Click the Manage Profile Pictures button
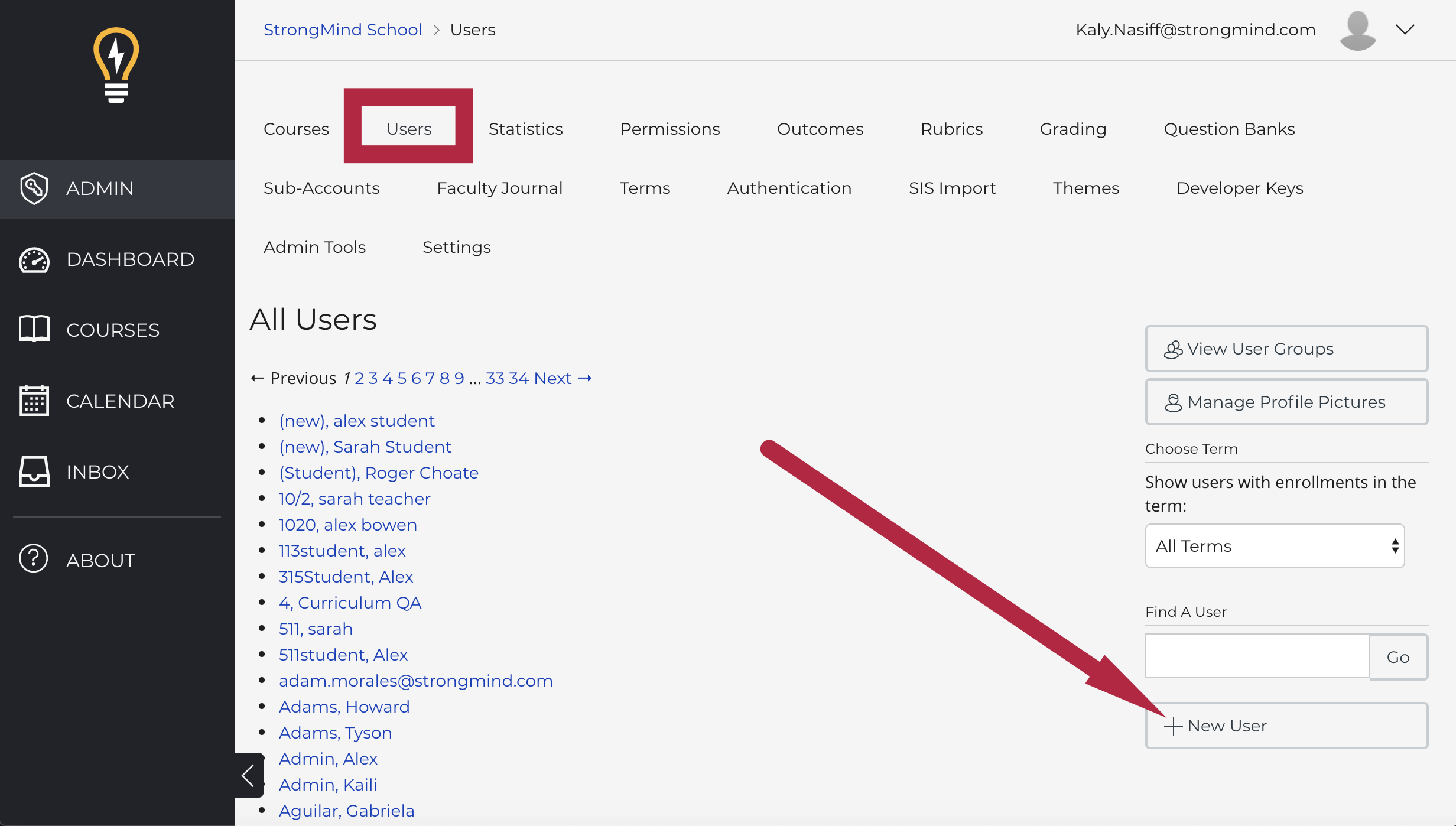Screen dimensions: 1456x826 pyautogui.click(x=1286, y=402)
